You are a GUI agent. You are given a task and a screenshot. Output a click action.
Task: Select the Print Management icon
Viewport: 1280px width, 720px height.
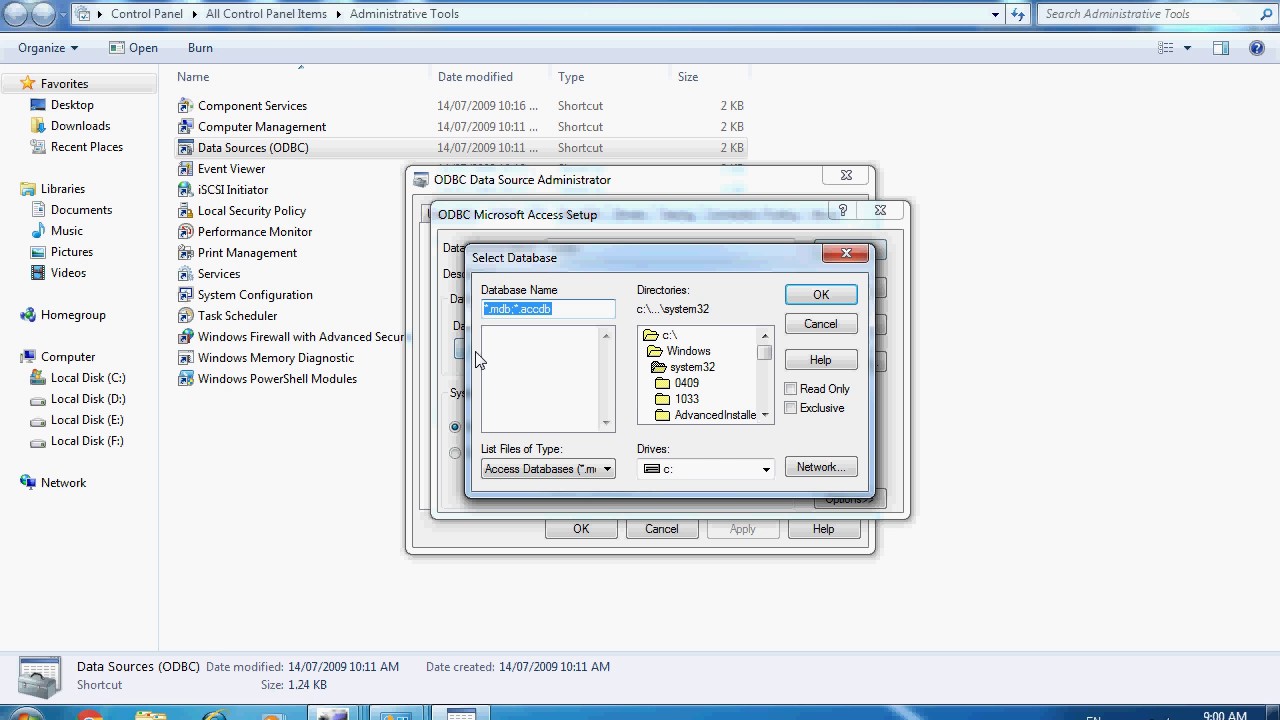click(185, 252)
